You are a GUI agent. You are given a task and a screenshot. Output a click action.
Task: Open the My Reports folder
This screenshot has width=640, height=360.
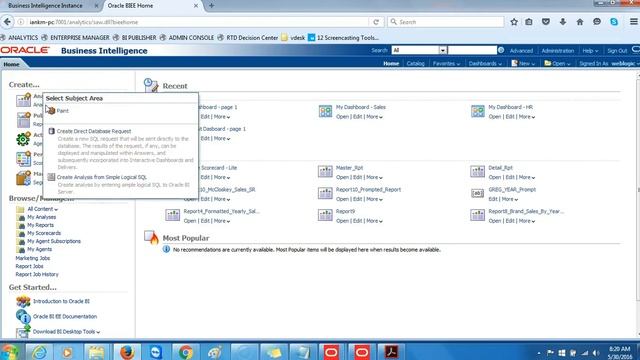[40, 225]
